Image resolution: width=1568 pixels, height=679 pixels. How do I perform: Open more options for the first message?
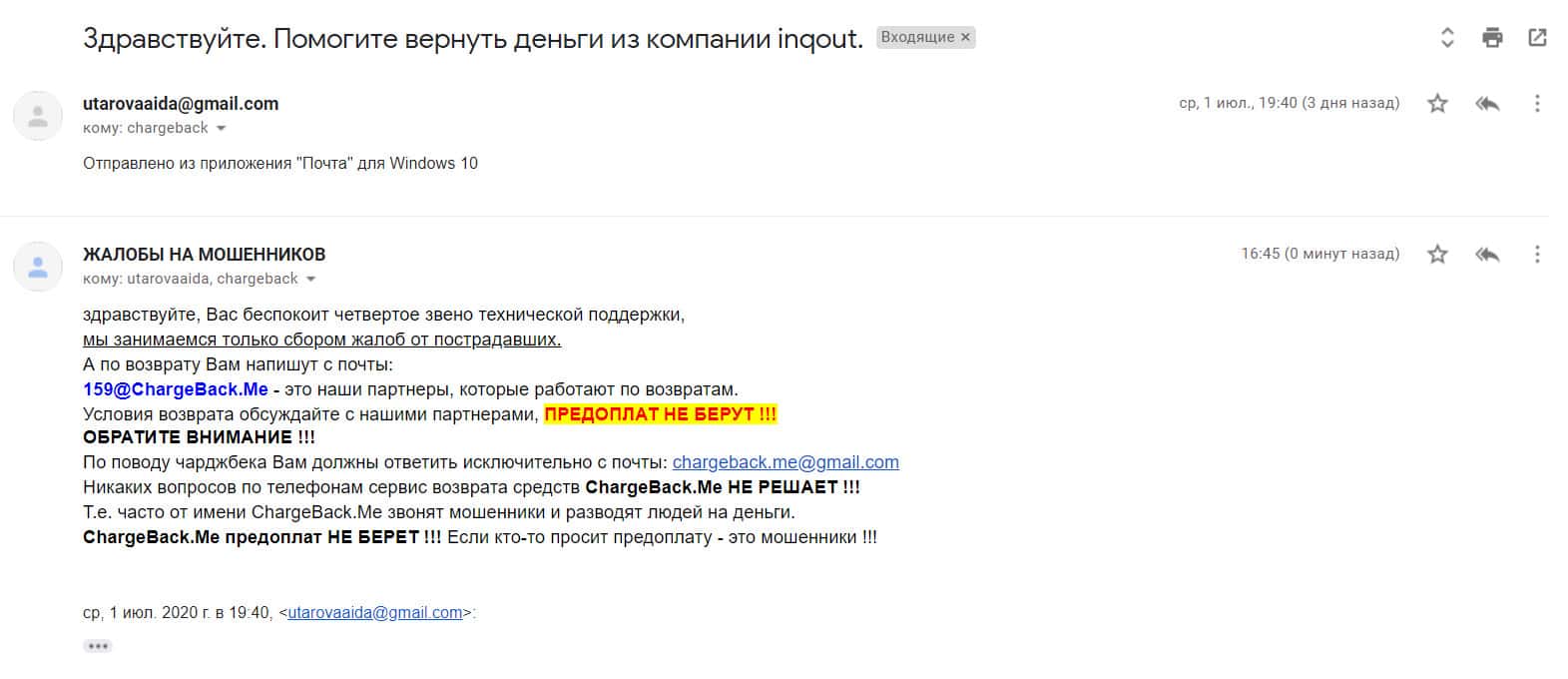(1537, 103)
